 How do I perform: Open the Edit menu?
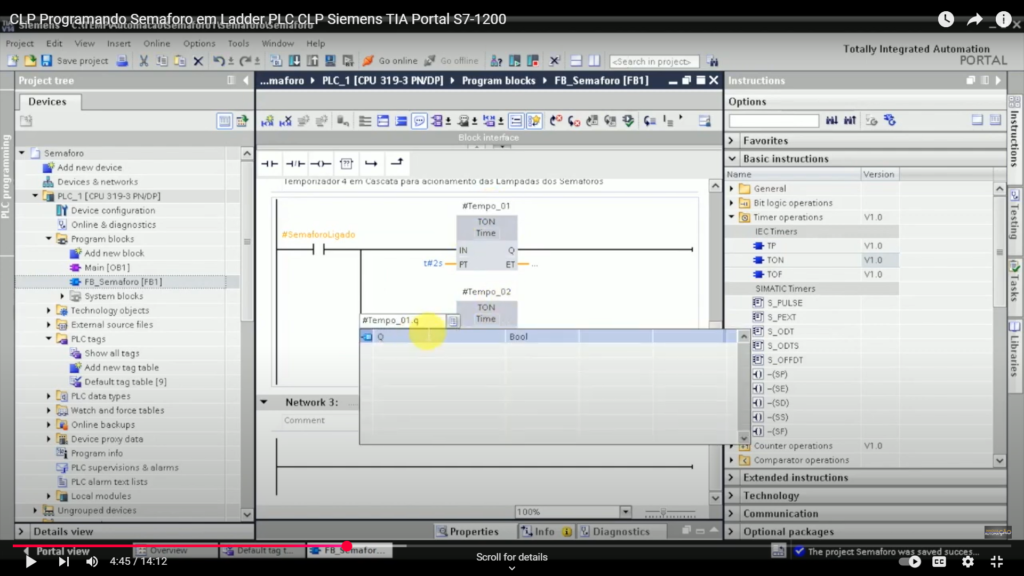pos(54,43)
